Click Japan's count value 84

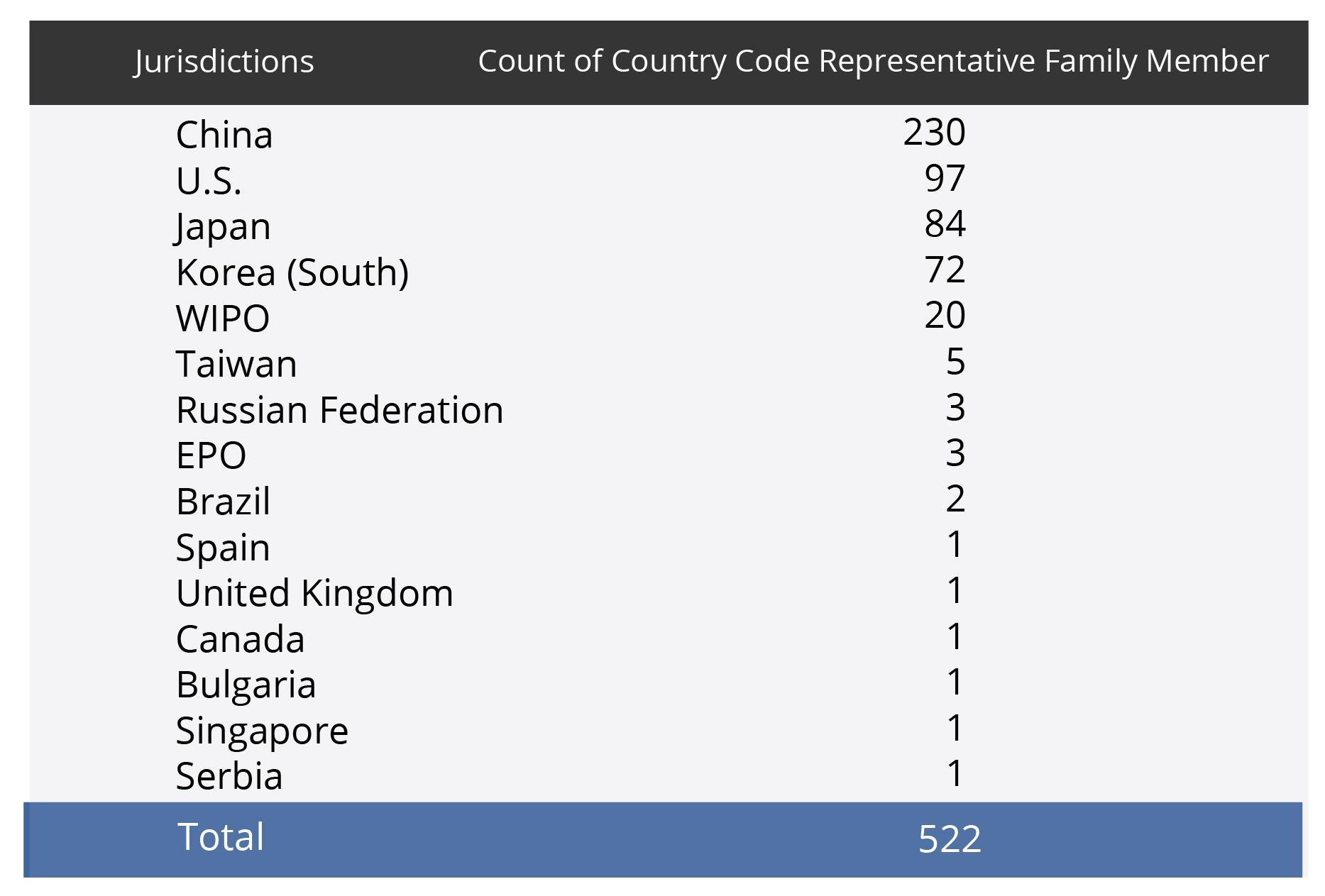point(945,224)
